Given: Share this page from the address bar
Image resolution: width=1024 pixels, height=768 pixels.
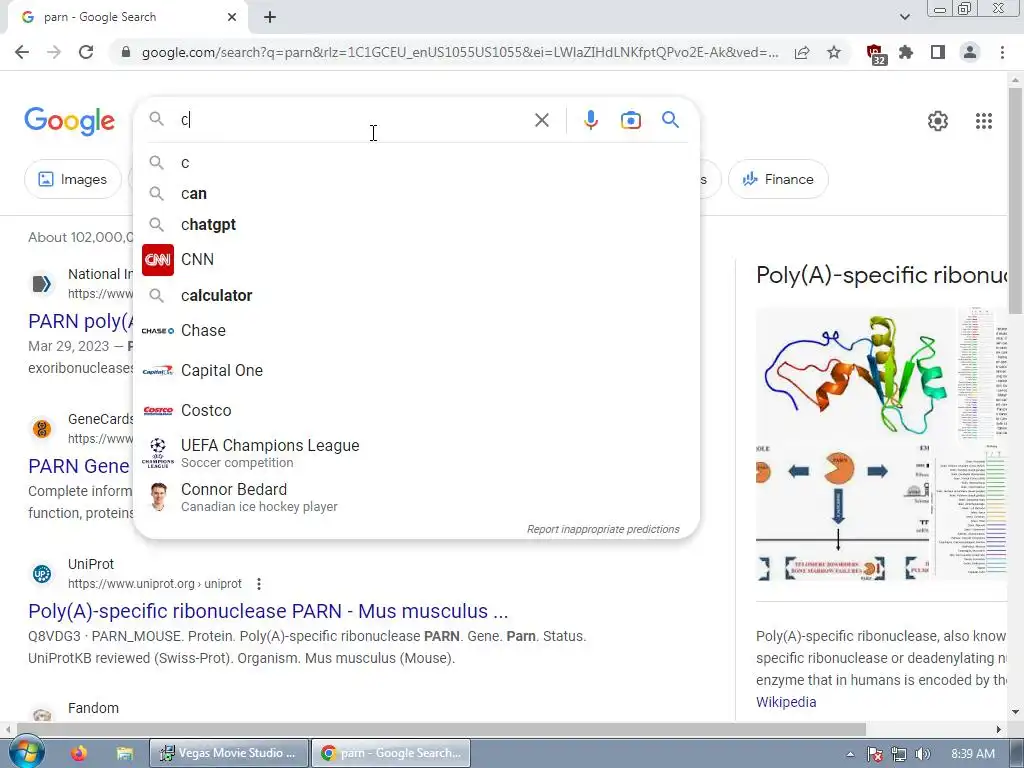Looking at the screenshot, I should 802,52.
